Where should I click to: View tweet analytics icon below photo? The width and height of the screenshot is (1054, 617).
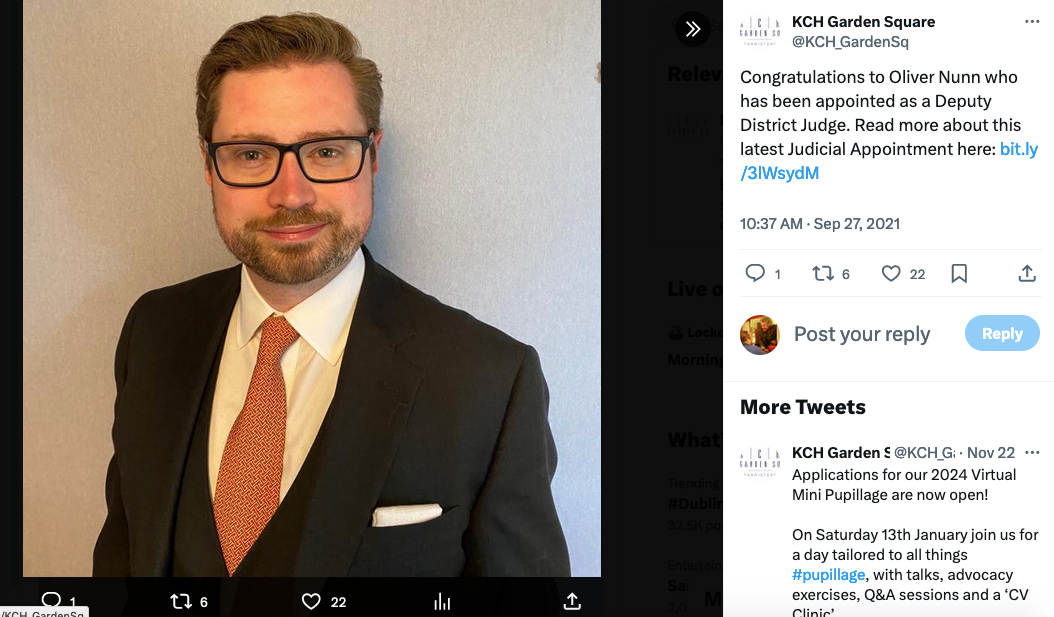pyautogui.click(x=442, y=601)
